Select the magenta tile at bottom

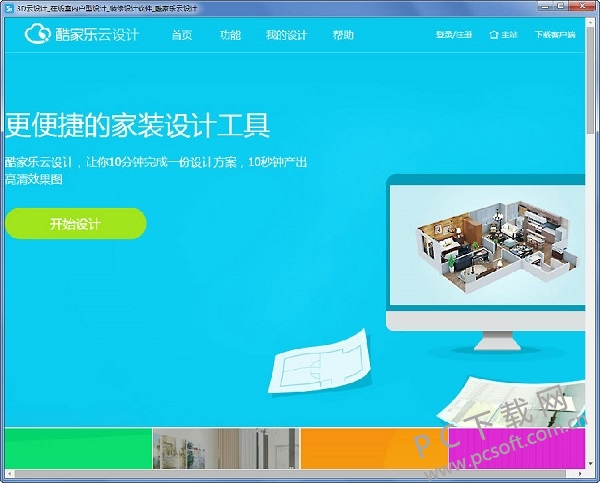pos(517,448)
